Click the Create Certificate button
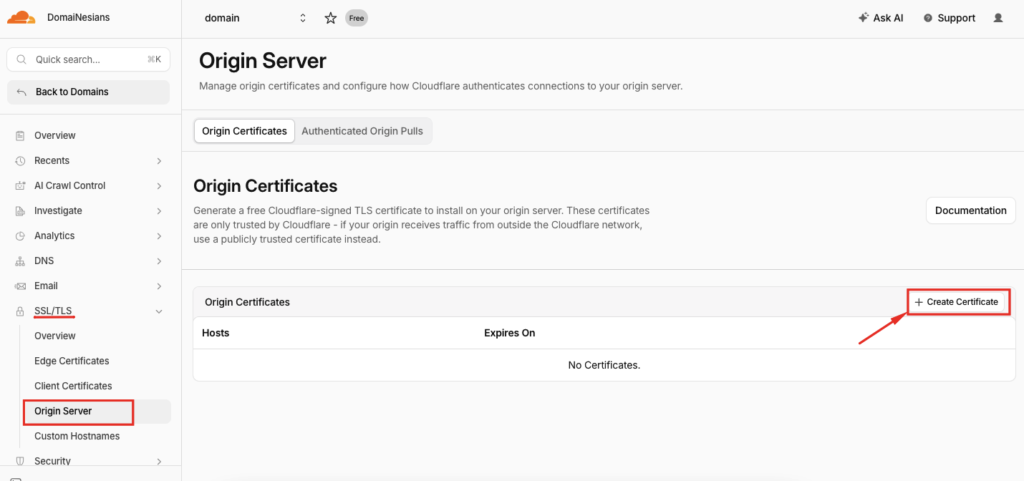1024x481 pixels. (x=957, y=302)
